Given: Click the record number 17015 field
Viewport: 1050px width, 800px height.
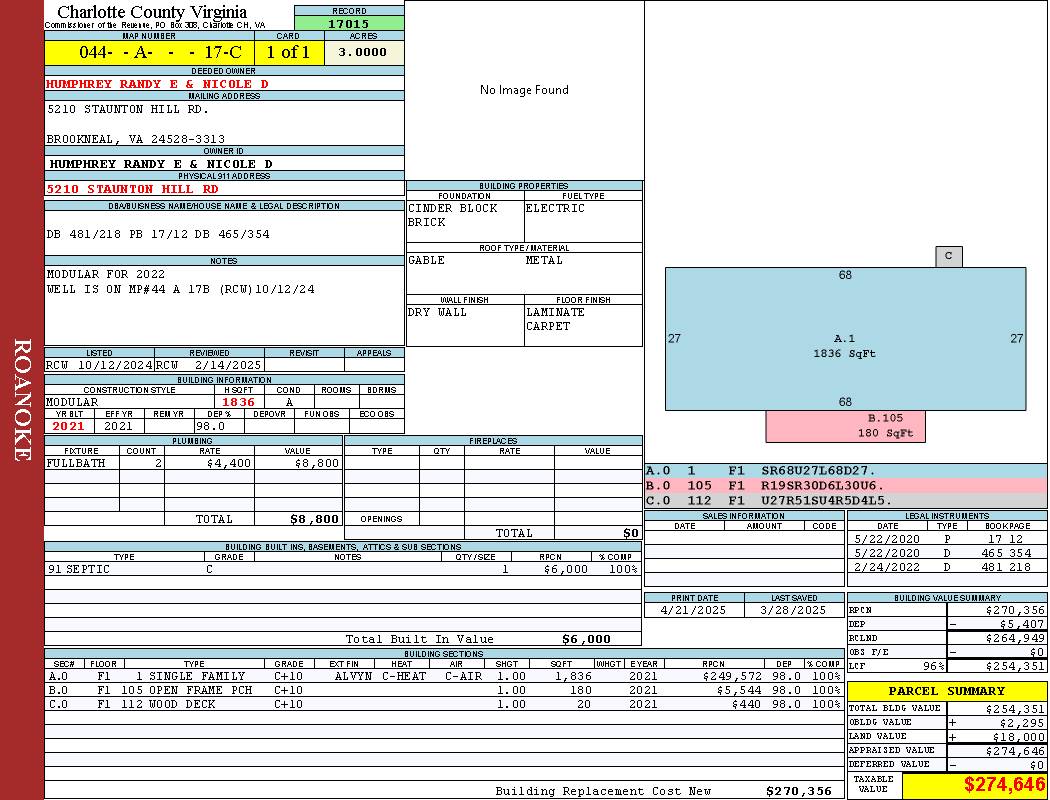Looking at the screenshot, I should 349,23.
